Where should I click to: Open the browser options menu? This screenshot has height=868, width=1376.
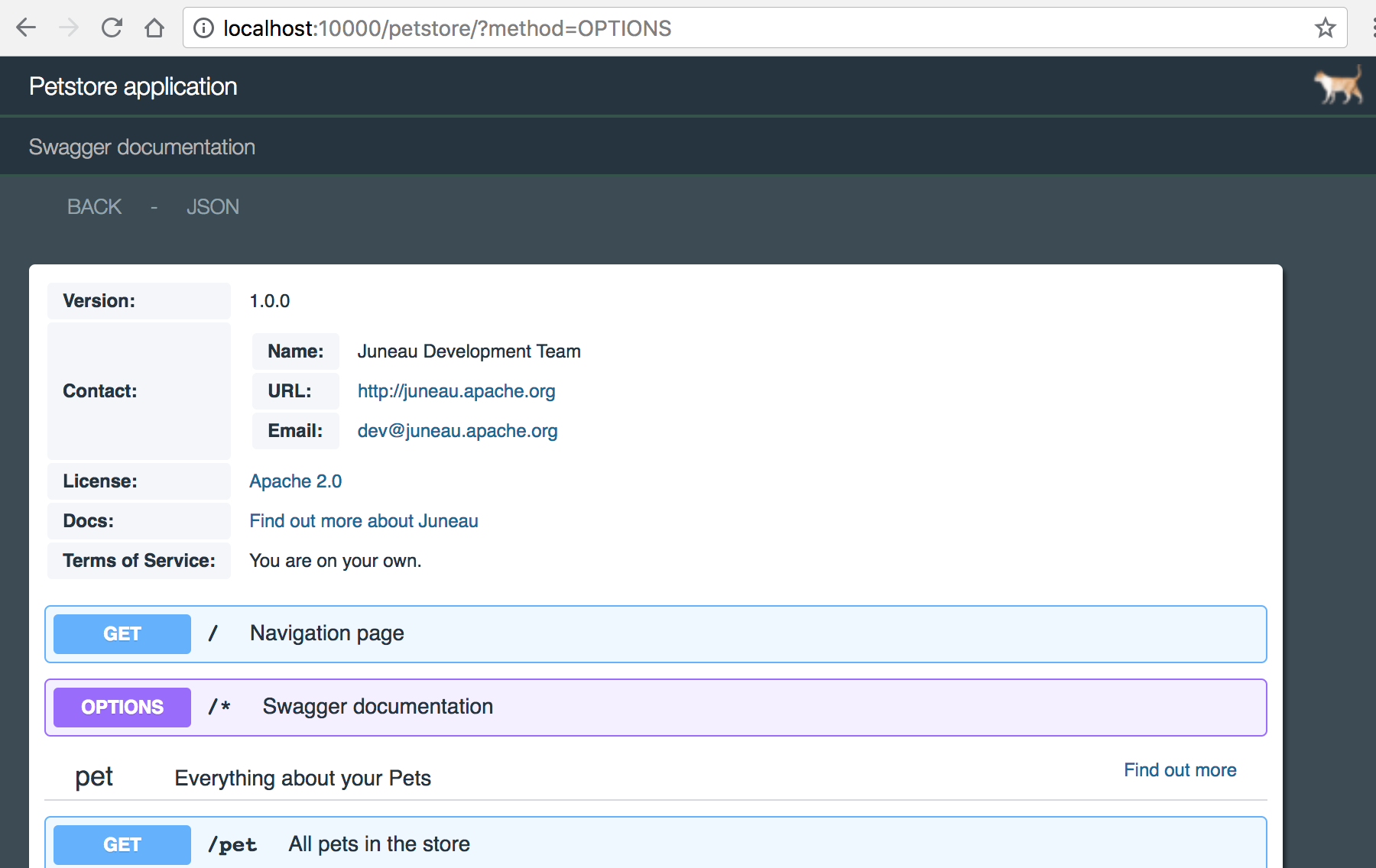pos(1371,28)
